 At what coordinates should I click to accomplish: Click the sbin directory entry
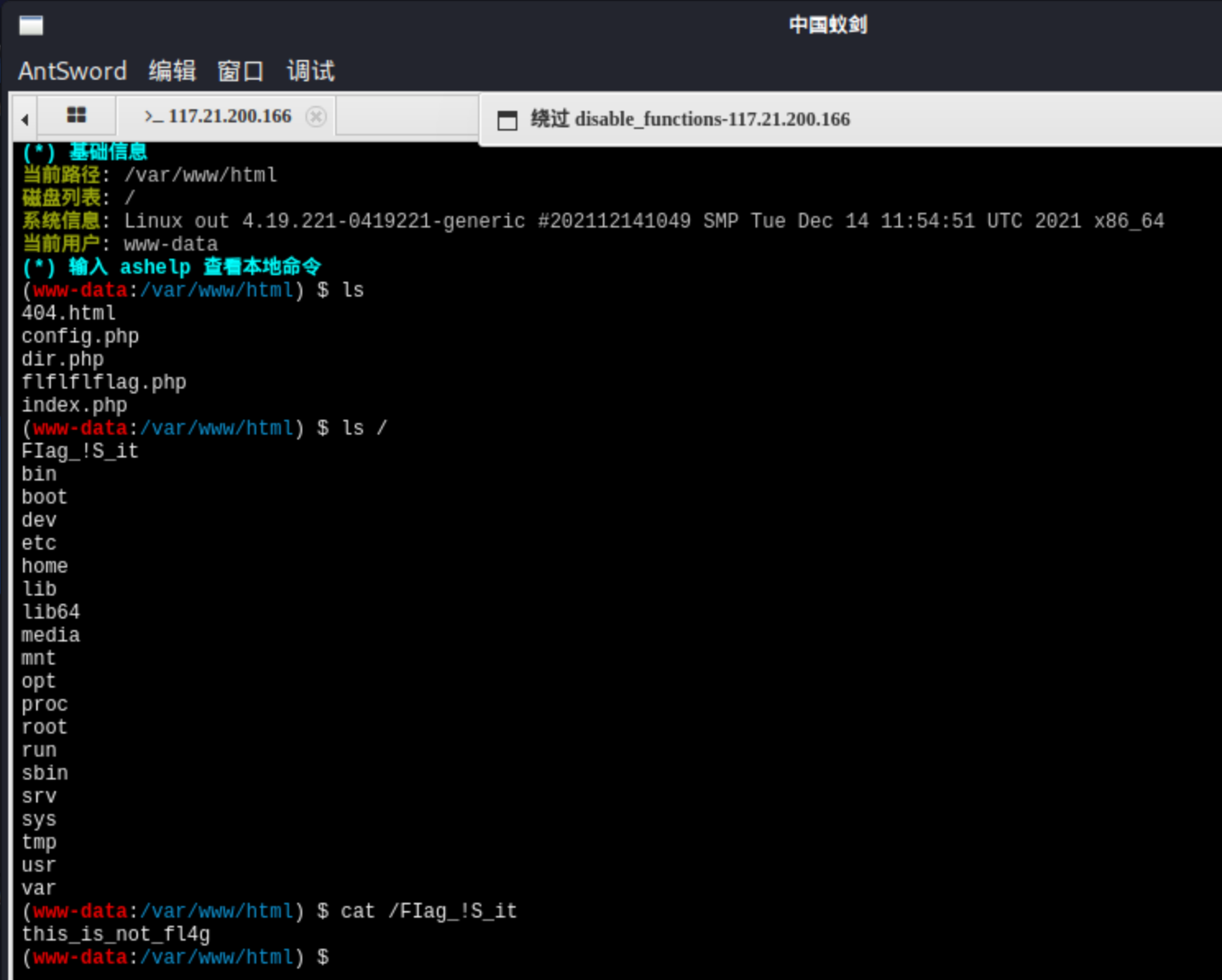[x=45, y=773]
